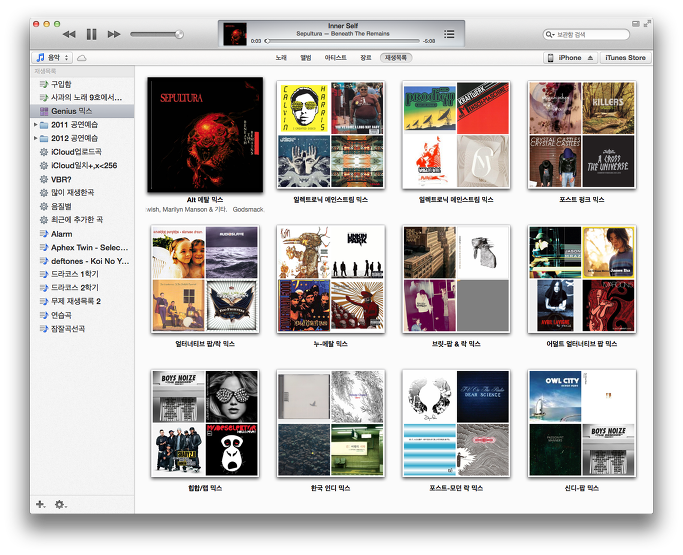Screen dimensions: 683x555
Task: Select the 사과의 노래 9호에서 playlist
Action: pyautogui.click(x=82, y=98)
